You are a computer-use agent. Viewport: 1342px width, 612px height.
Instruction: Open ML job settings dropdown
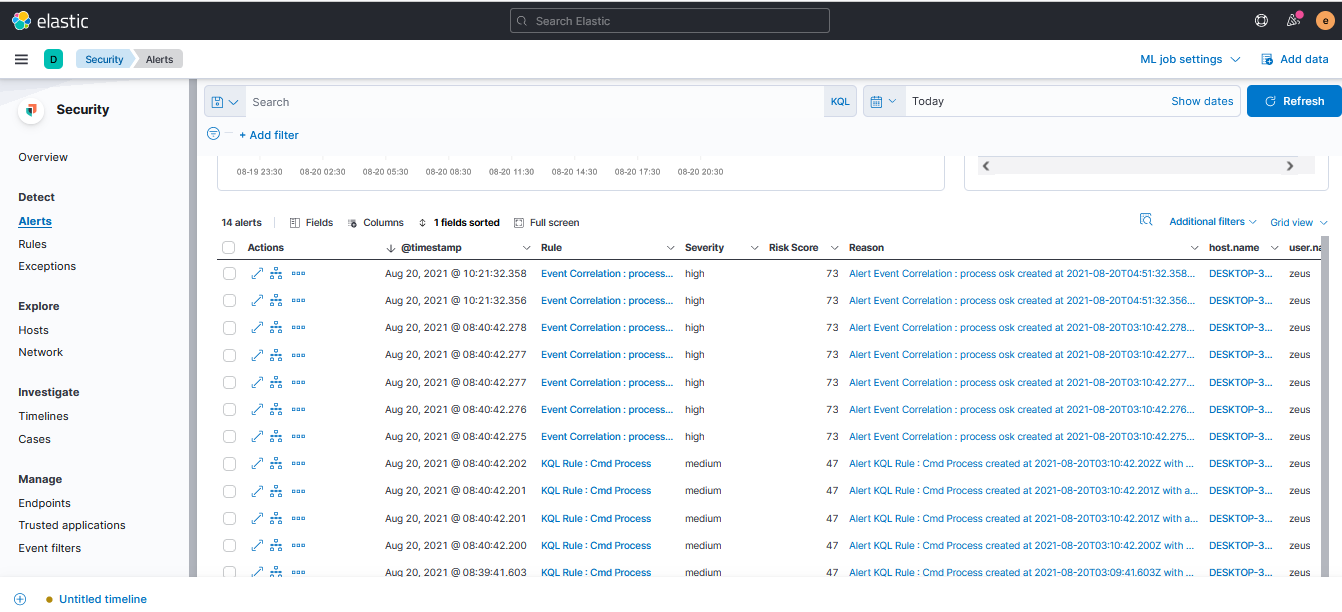click(x=1190, y=59)
